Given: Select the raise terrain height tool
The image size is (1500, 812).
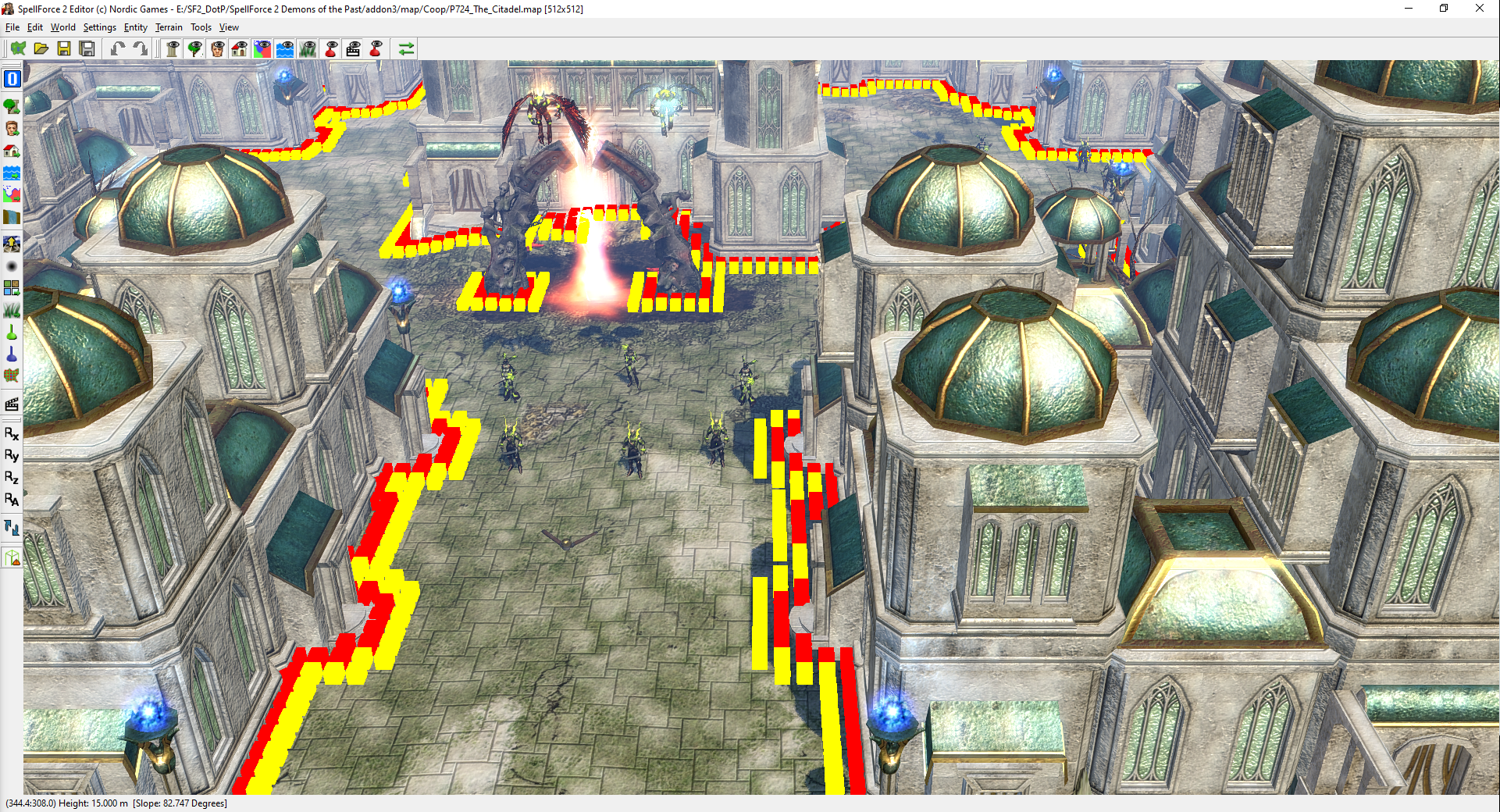Looking at the screenshot, I should (x=12, y=244).
